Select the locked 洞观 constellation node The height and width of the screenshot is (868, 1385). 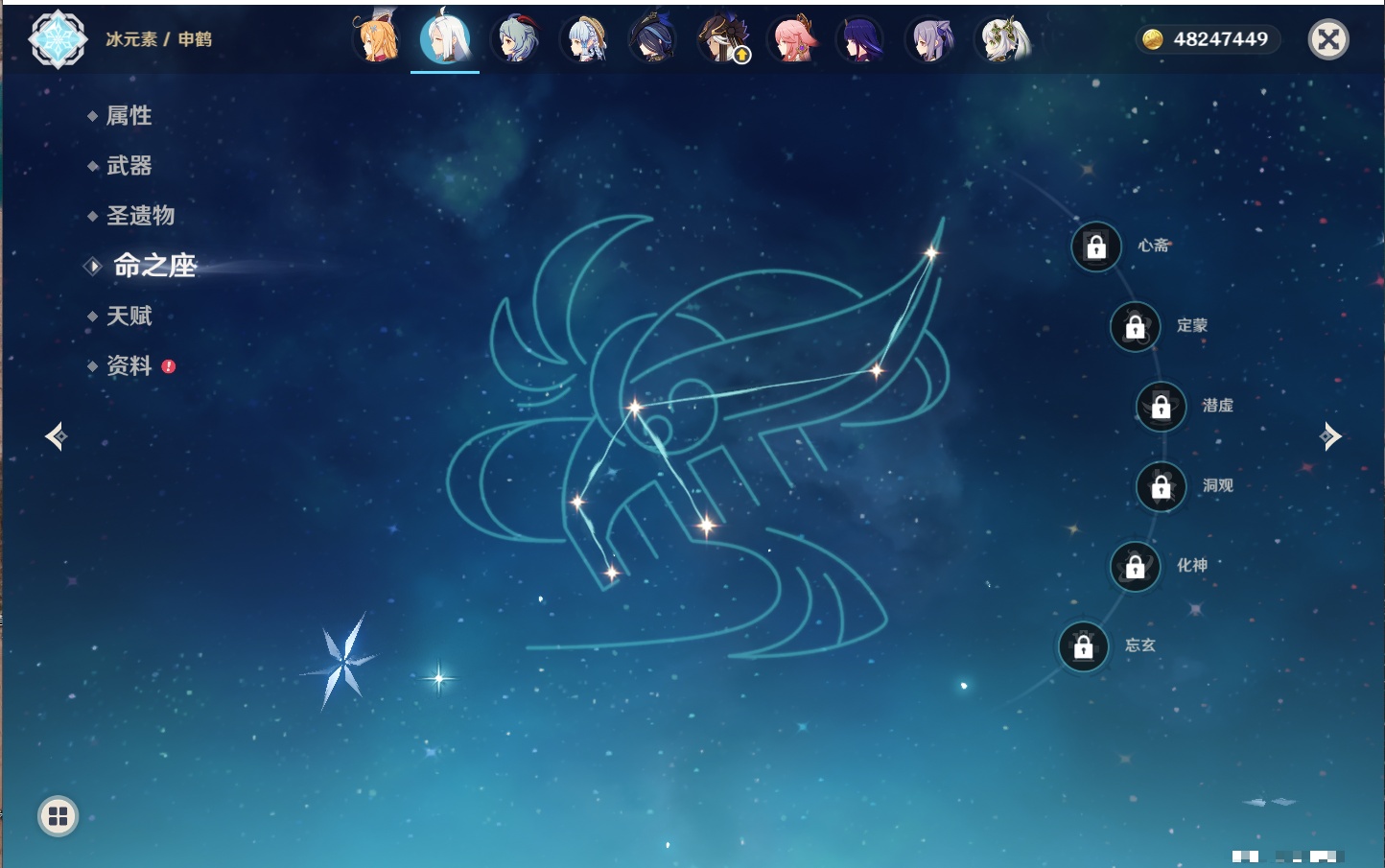1161,487
